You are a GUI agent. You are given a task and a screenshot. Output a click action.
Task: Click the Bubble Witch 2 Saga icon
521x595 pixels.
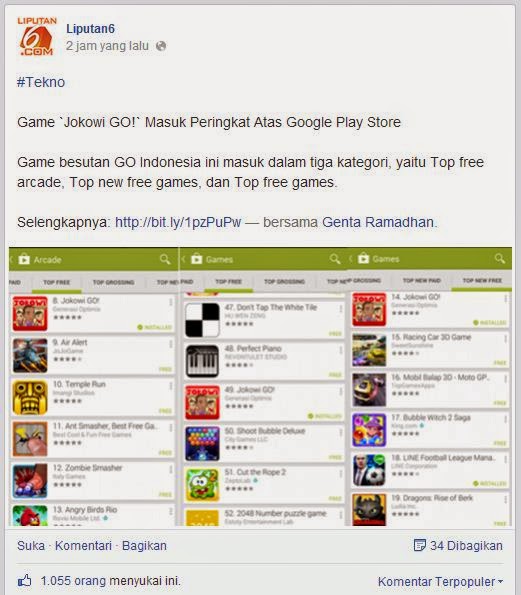pyautogui.click(x=368, y=430)
